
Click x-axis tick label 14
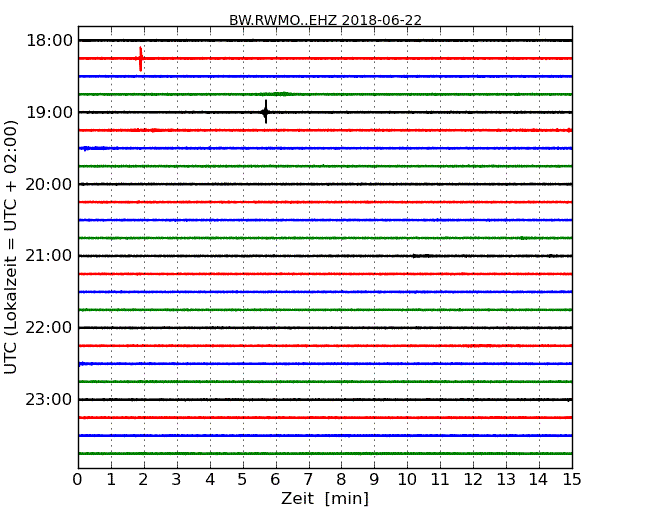point(539,479)
